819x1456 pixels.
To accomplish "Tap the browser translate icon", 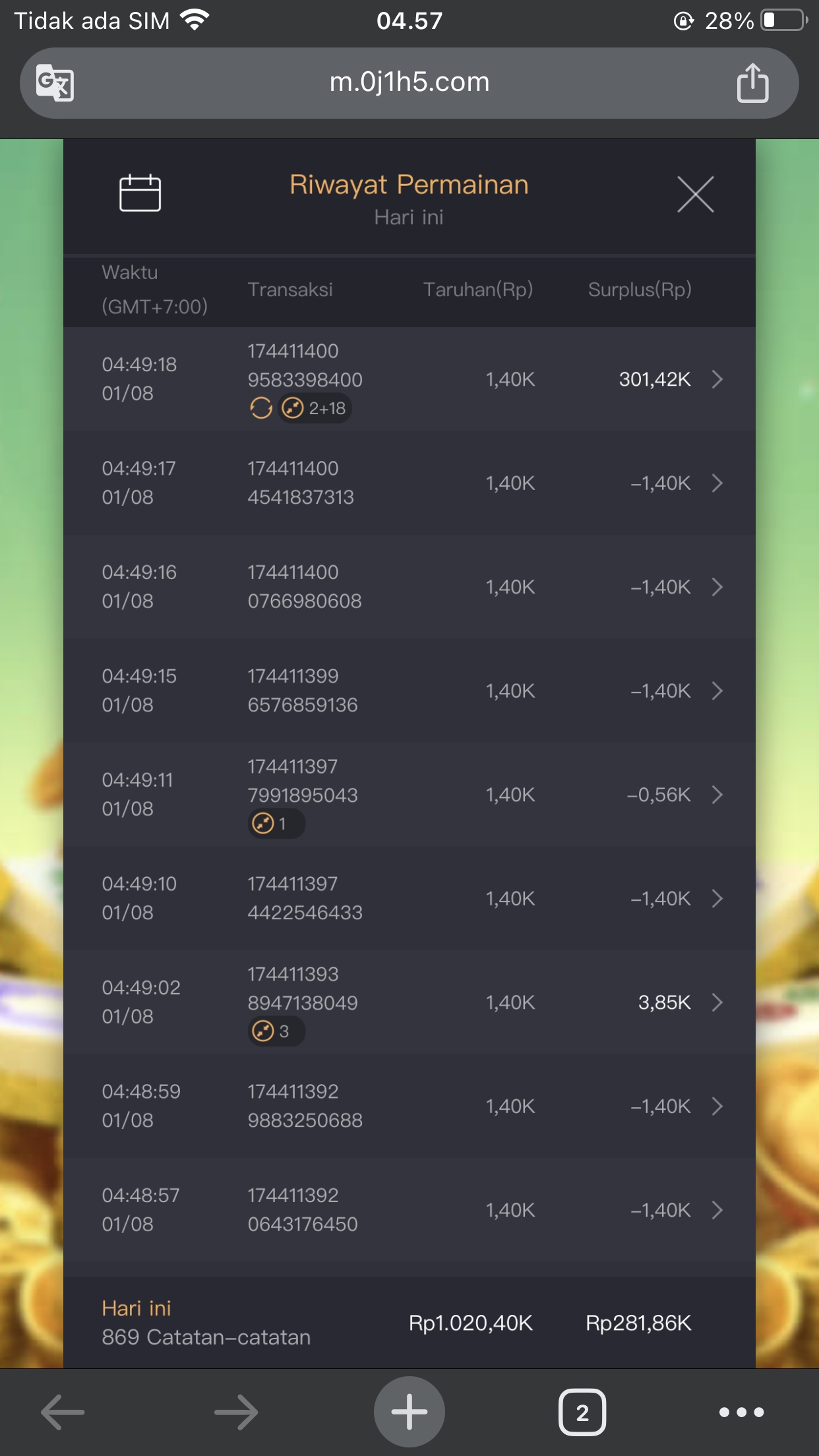I will pos(55,83).
